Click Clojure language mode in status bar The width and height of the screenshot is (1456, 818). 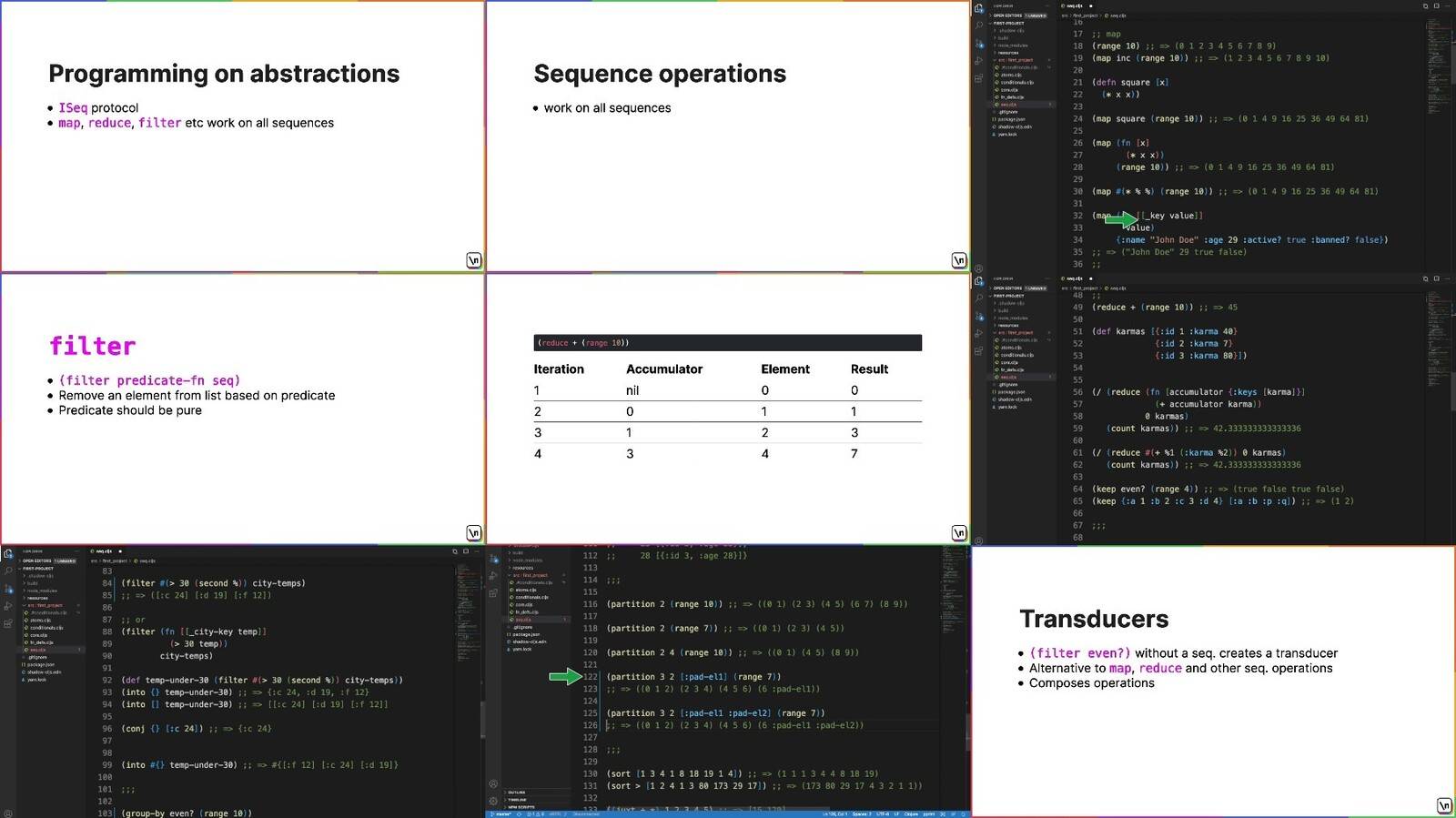[911, 813]
